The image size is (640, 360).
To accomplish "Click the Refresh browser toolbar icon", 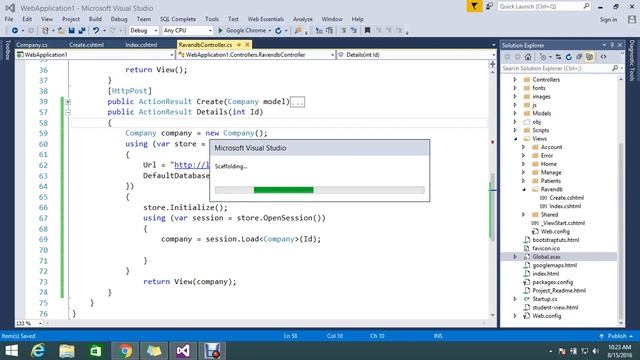I will pos(278,31).
